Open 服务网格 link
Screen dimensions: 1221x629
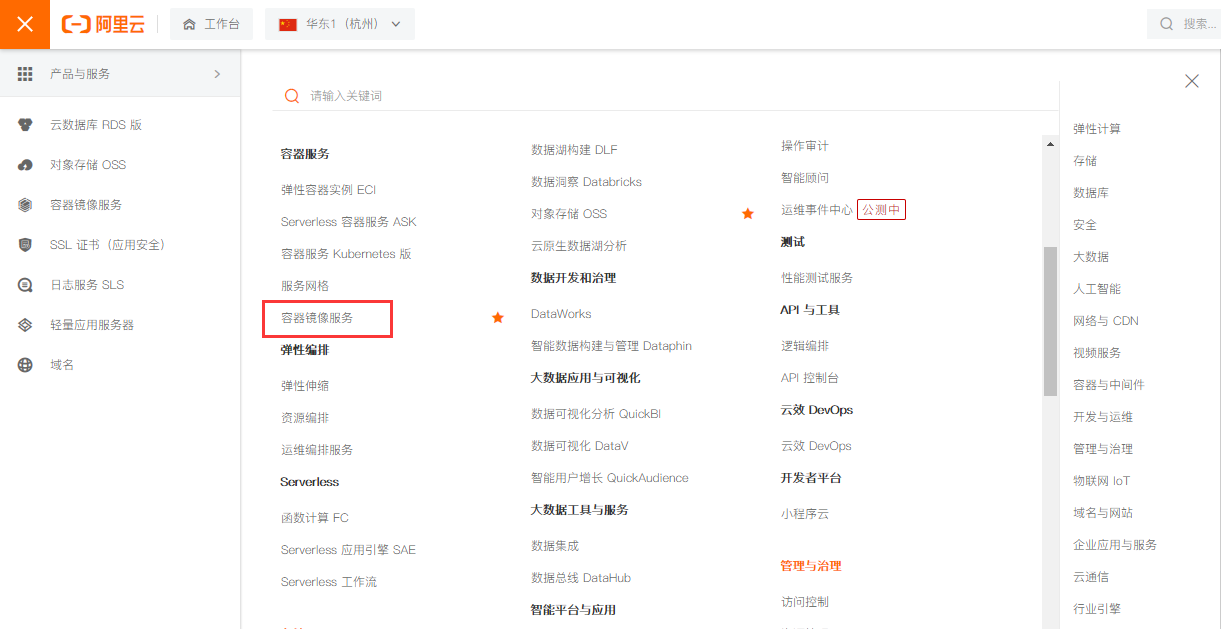tap(305, 286)
